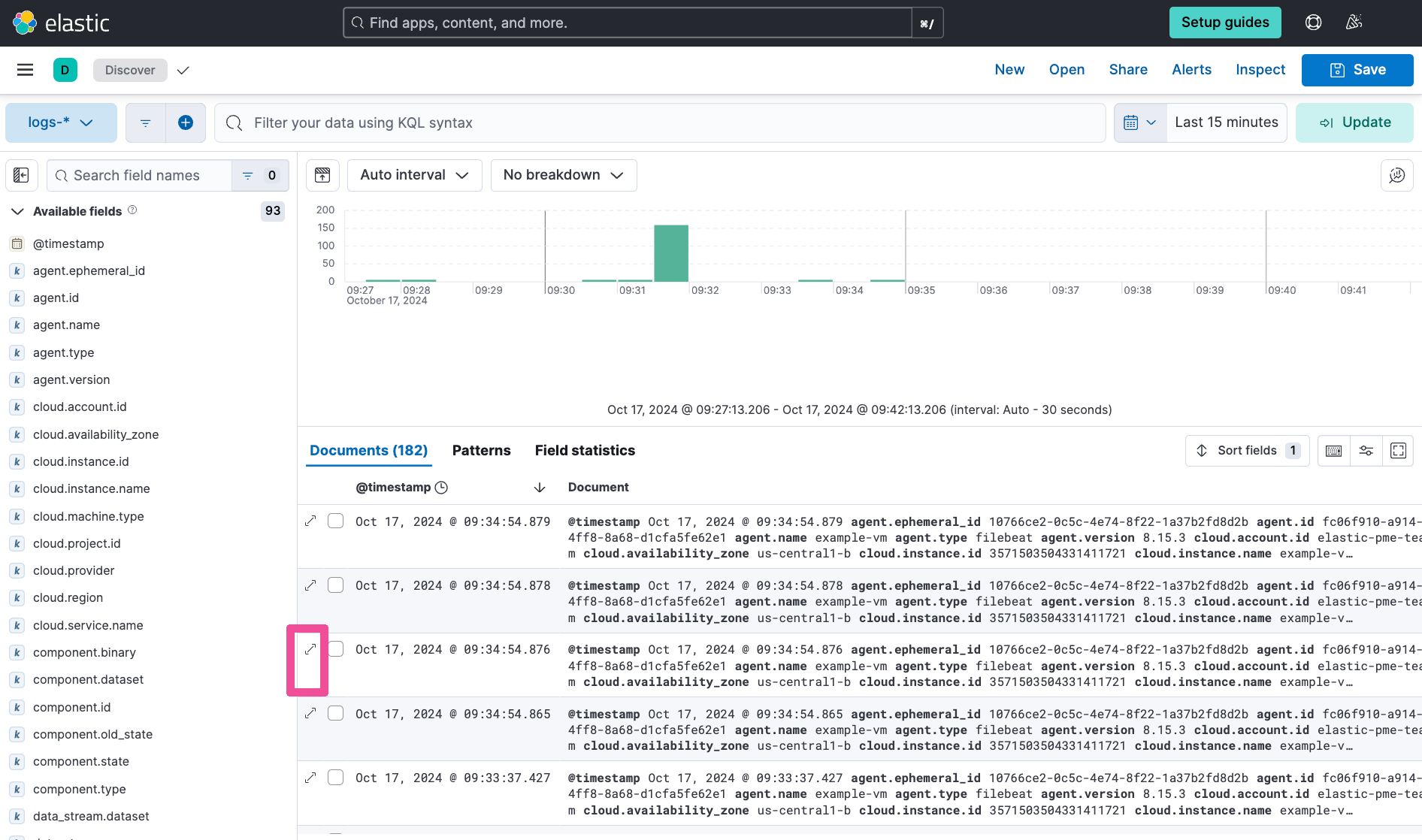Click Alerts in the top menu
Screen dimensions: 1422x840
pos(1191,70)
